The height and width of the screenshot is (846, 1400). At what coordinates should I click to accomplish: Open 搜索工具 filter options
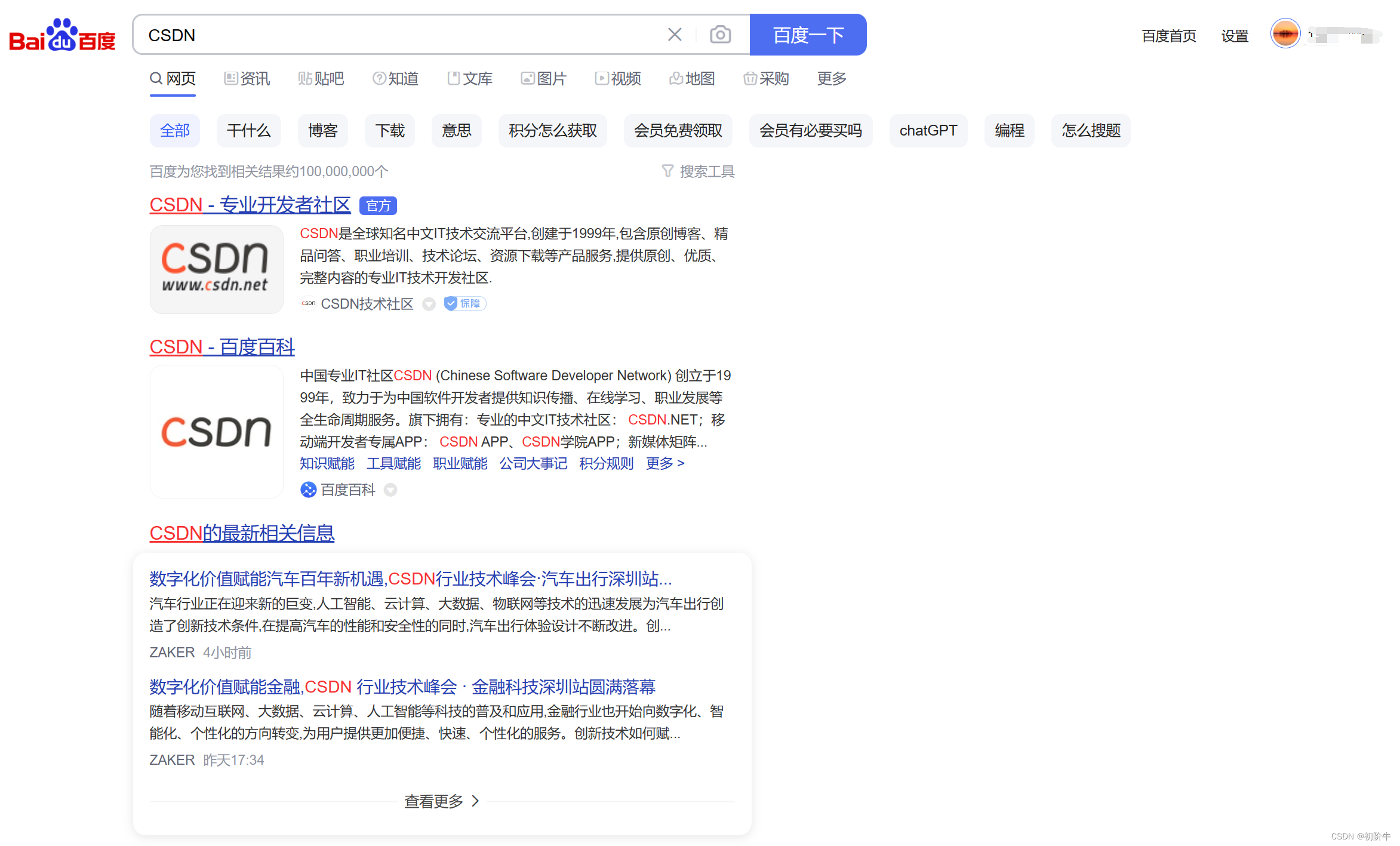pyautogui.click(x=698, y=172)
